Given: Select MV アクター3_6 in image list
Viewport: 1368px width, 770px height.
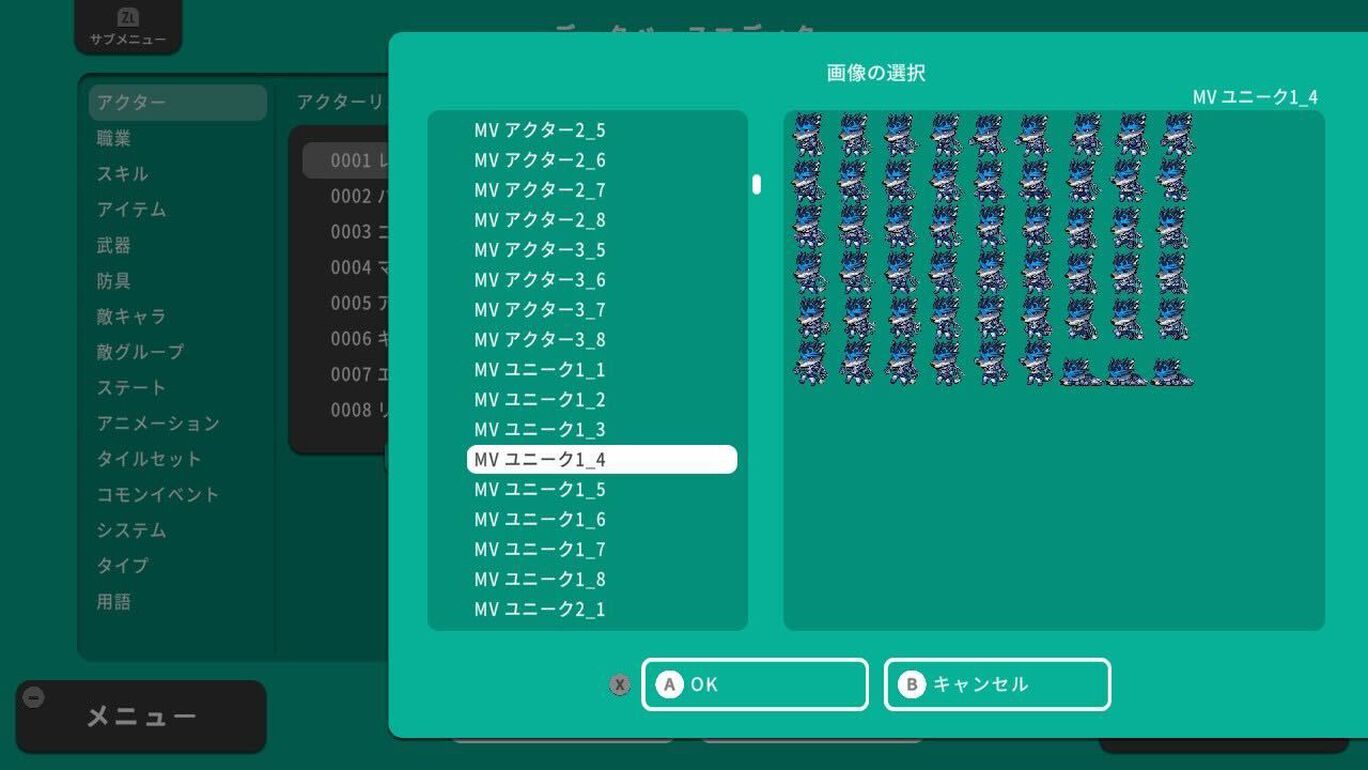Looking at the screenshot, I should pos(602,280).
